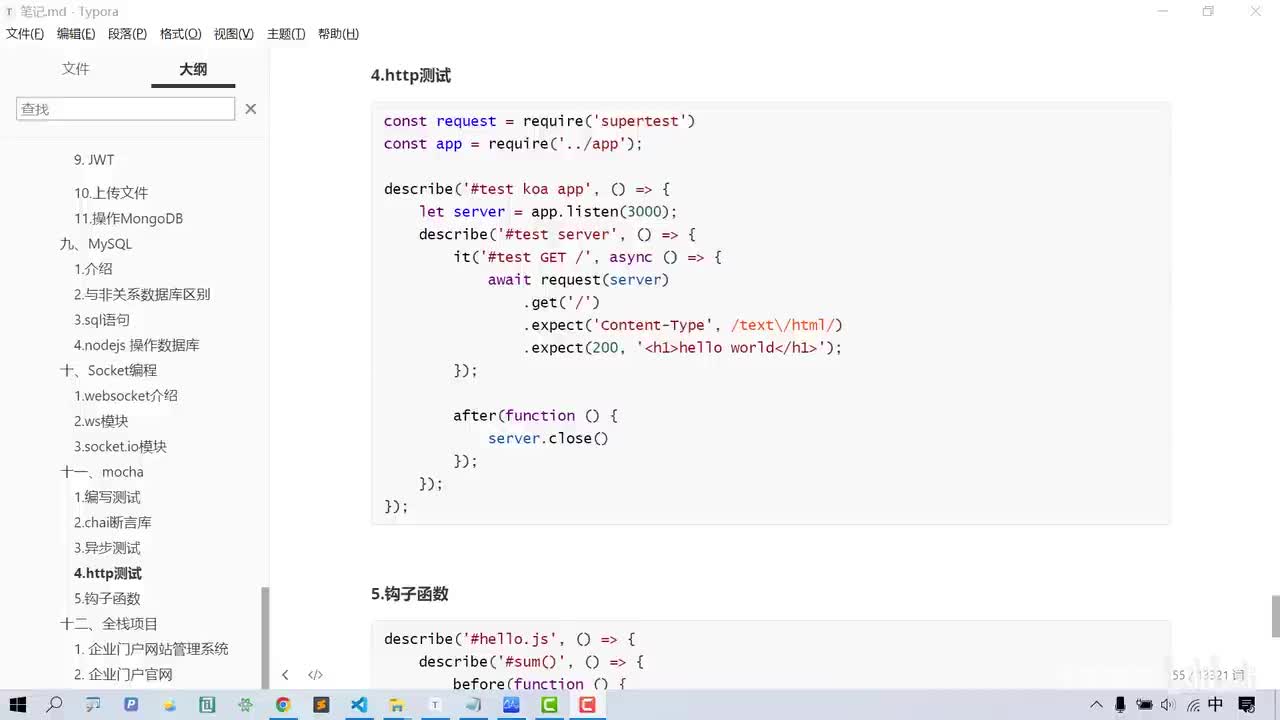Select the 大纲 outline tab
This screenshot has width=1280, height=720.
193,69
